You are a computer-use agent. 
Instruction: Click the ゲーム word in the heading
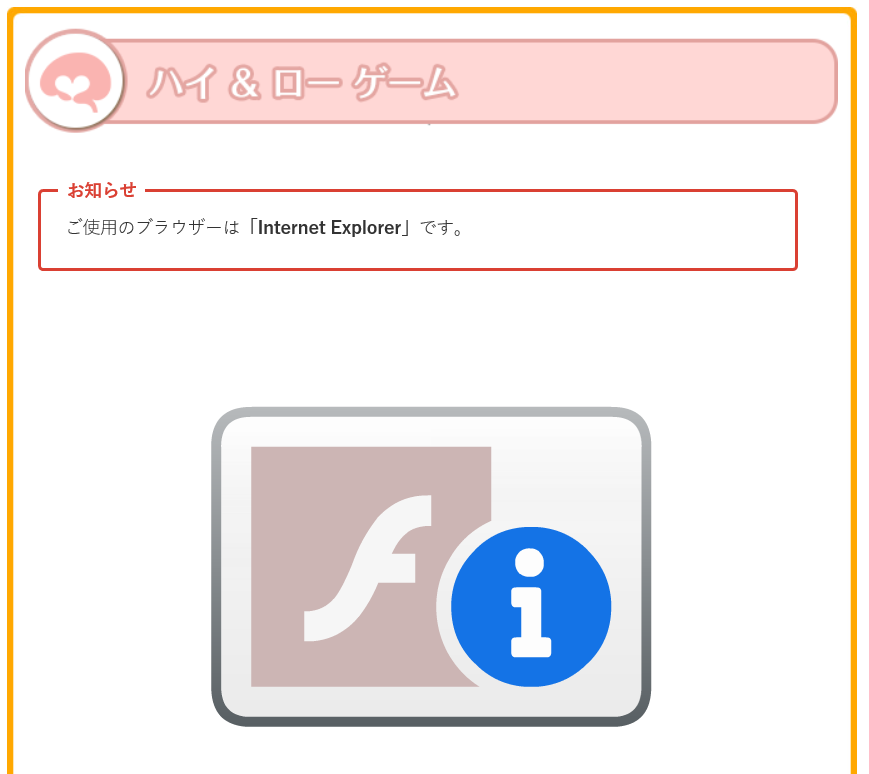[x=406, y=83]
